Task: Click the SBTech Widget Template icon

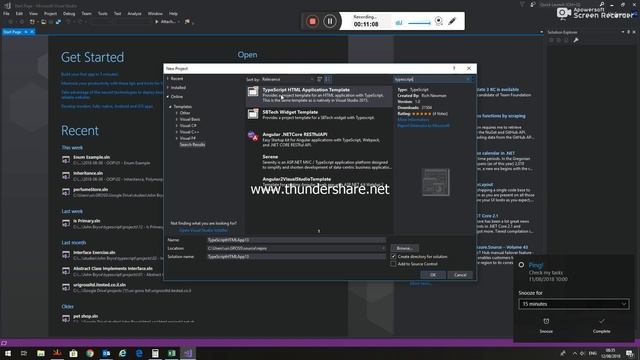Action: pyautogui.click(x=253, y=114)
